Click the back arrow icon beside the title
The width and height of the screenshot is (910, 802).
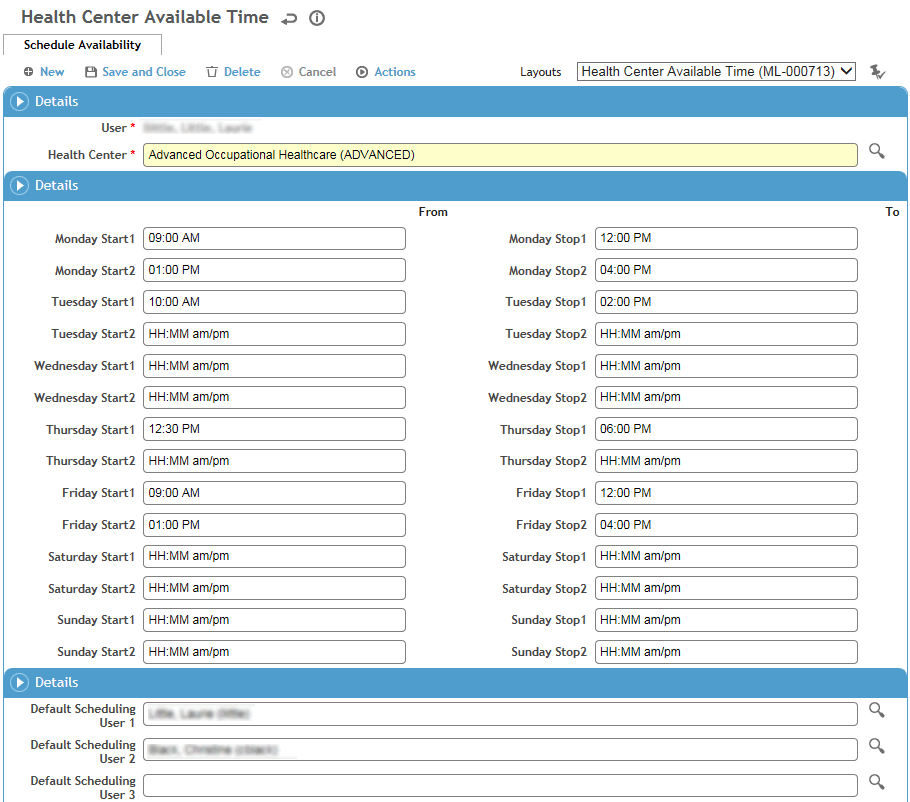tap(290, 19)
